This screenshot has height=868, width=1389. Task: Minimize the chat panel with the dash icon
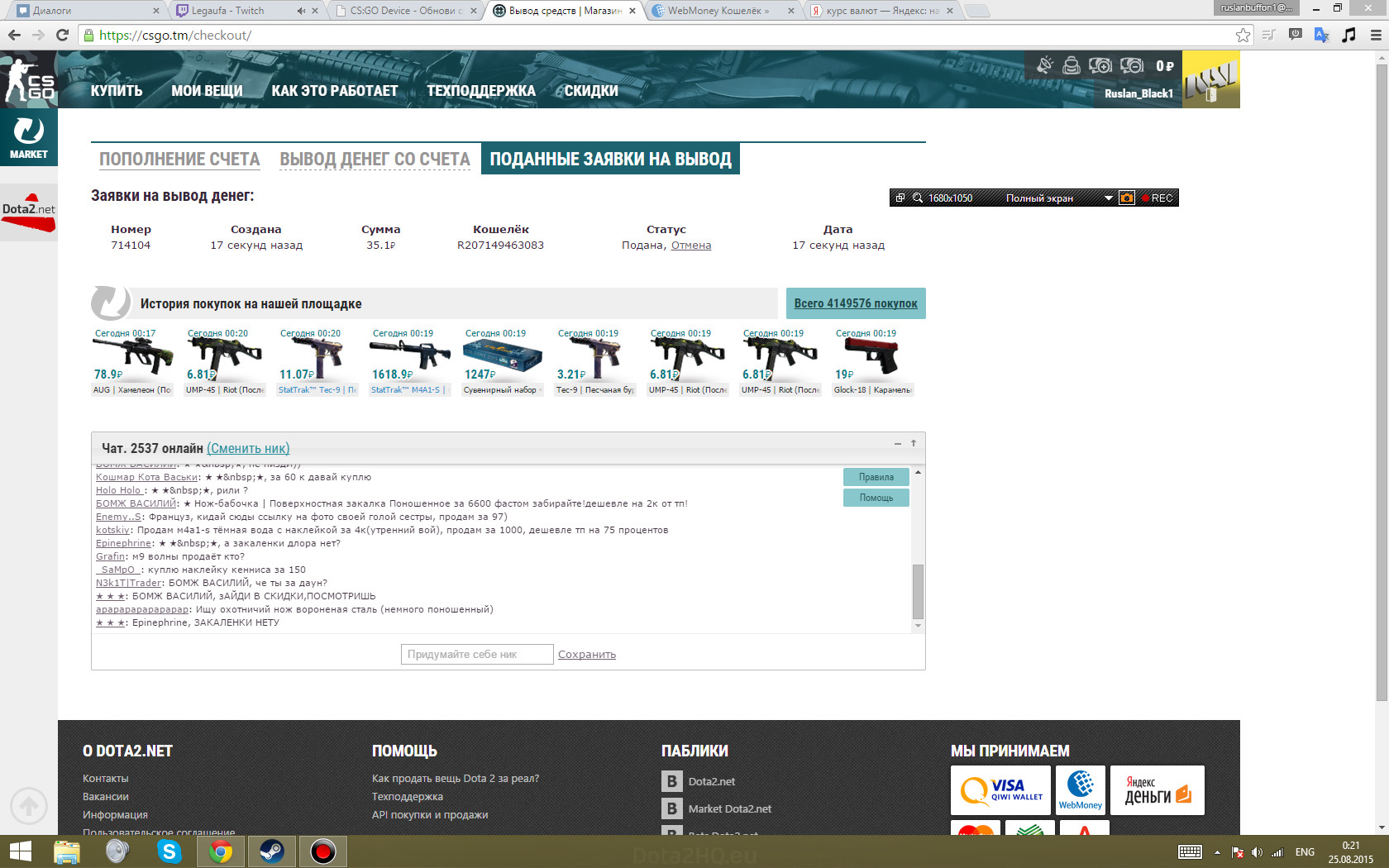click(898, 444)
